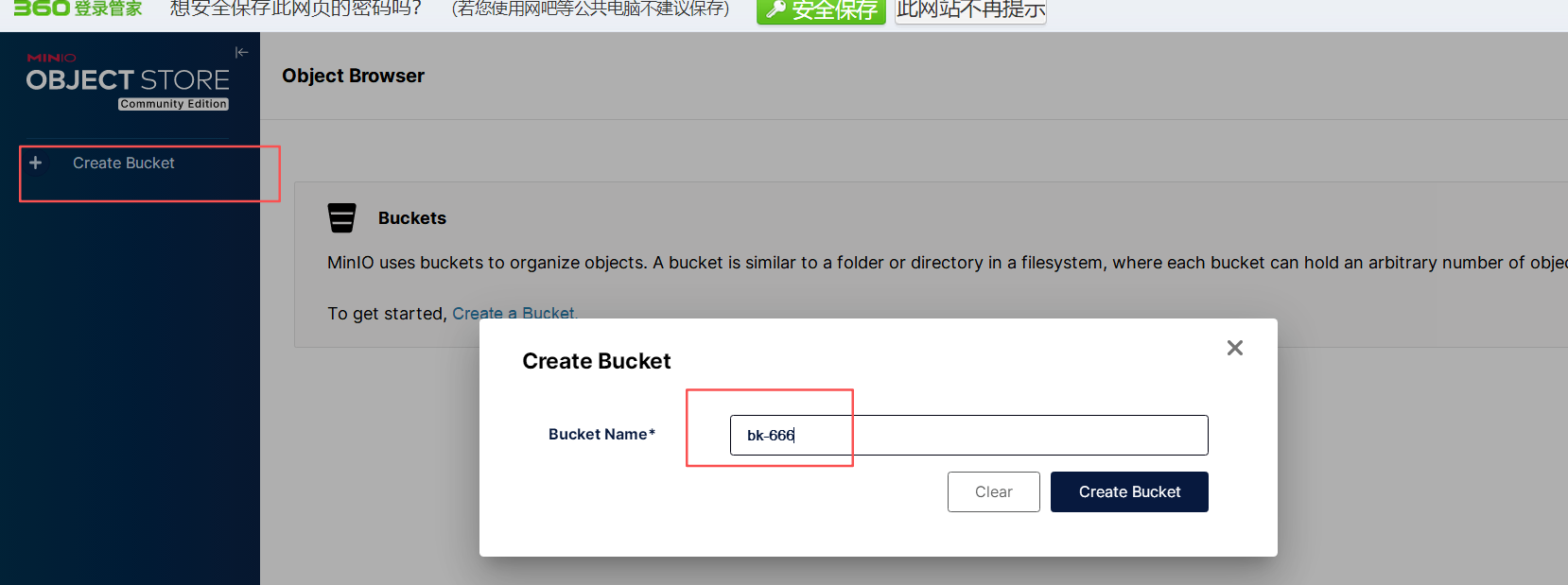Close the Create Bucket dialog with X
The image size is (1568, 585).
point(1234,348)
